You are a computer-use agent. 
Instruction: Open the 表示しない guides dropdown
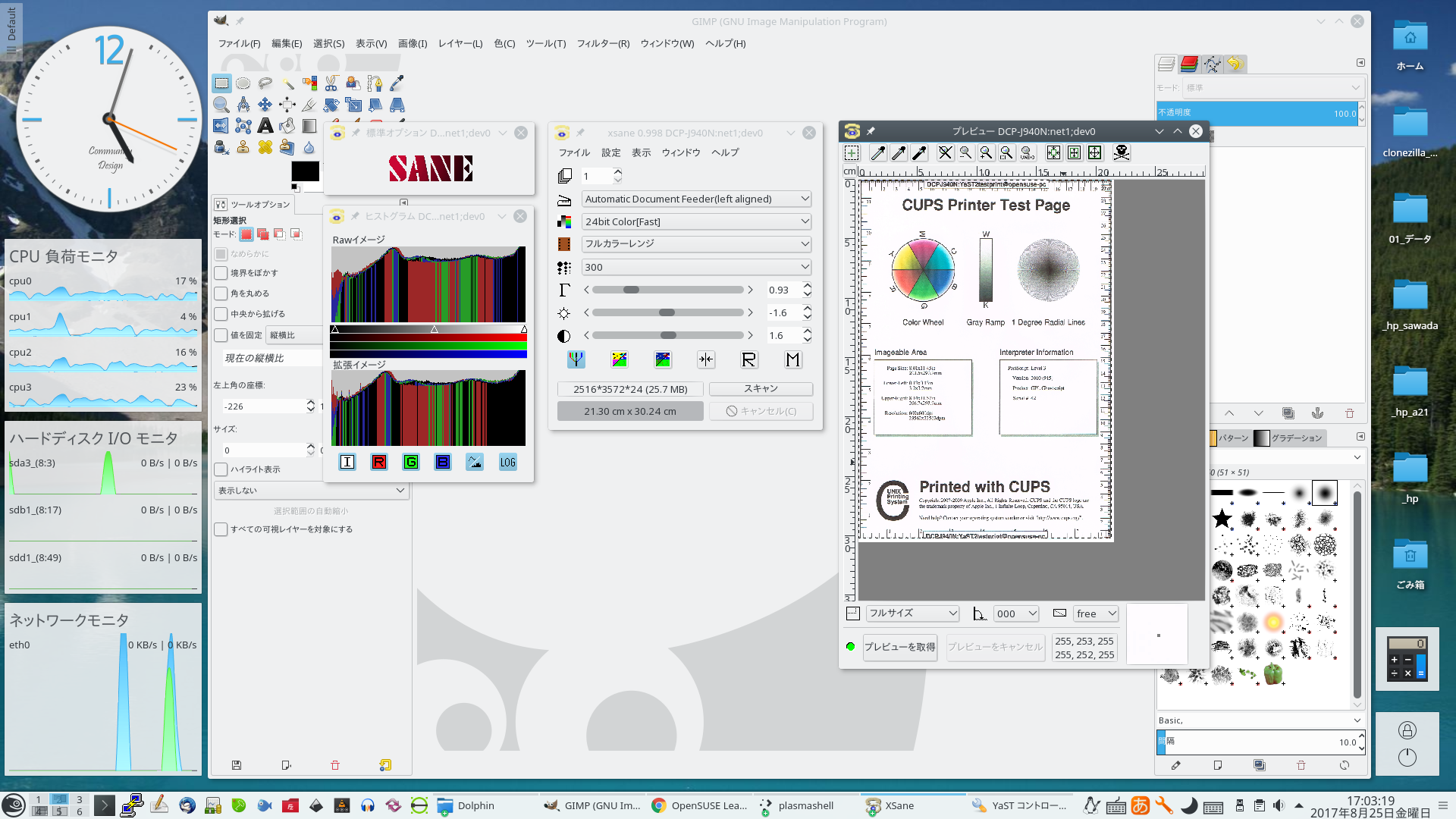[x=312, y=491]
